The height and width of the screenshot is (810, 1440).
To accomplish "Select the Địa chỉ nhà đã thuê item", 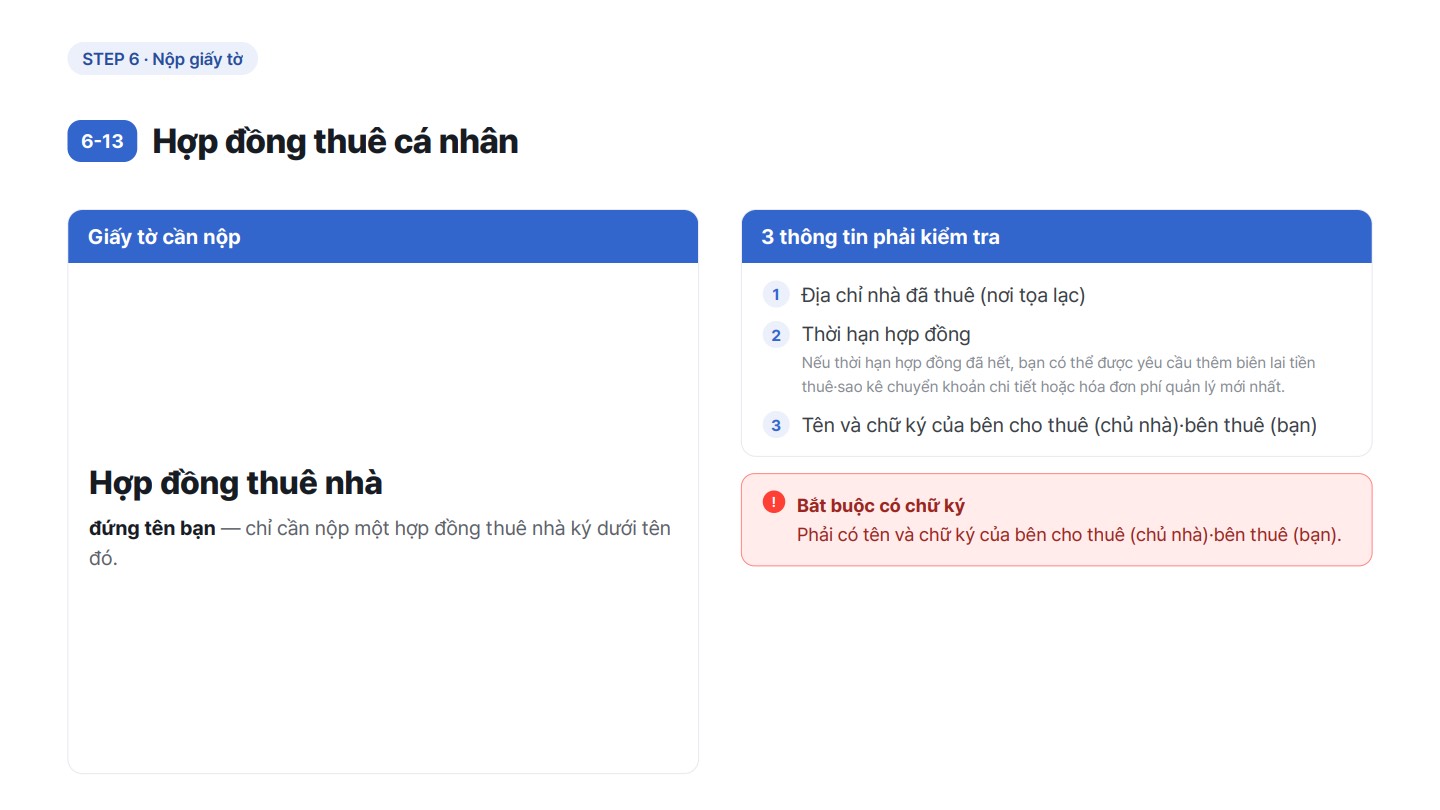I will click(x=943, y=295).
